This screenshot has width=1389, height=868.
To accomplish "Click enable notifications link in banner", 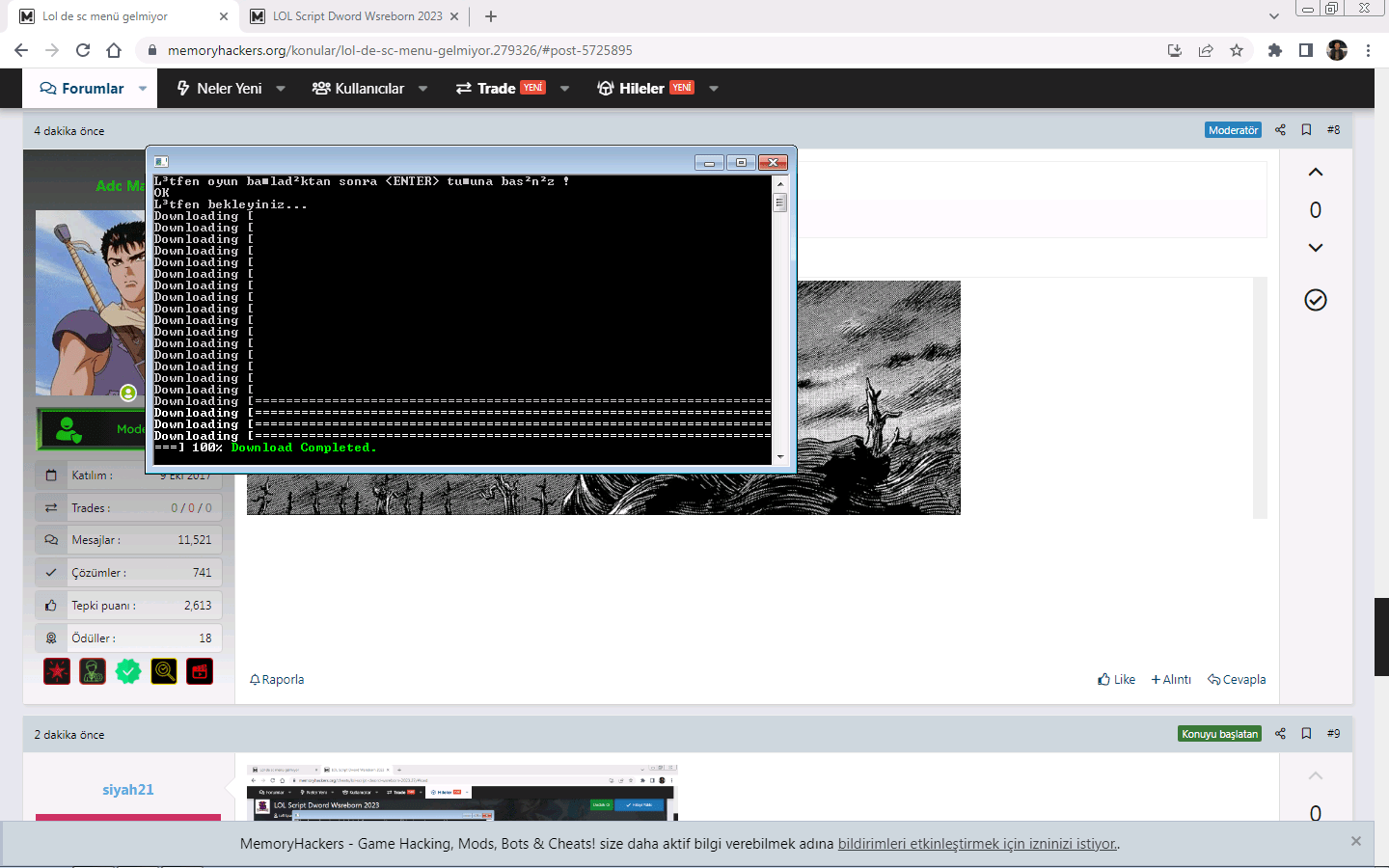I will click(x=977, y=844).
